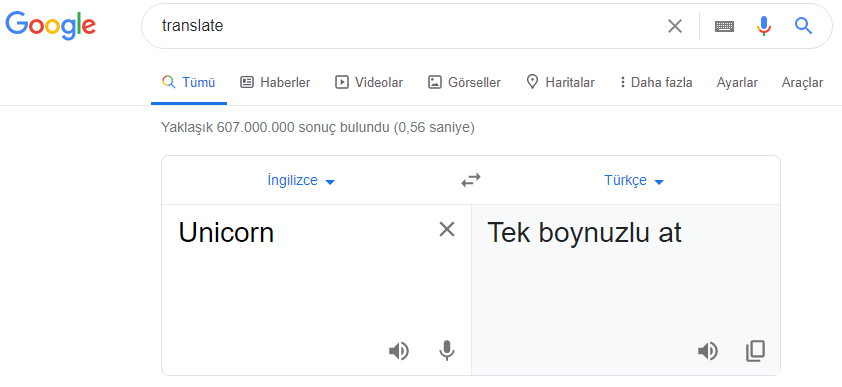This screenshot has height=387, width=842.
Task: Open the Türkçe target language dropdown
Action: tap(634, 181)
